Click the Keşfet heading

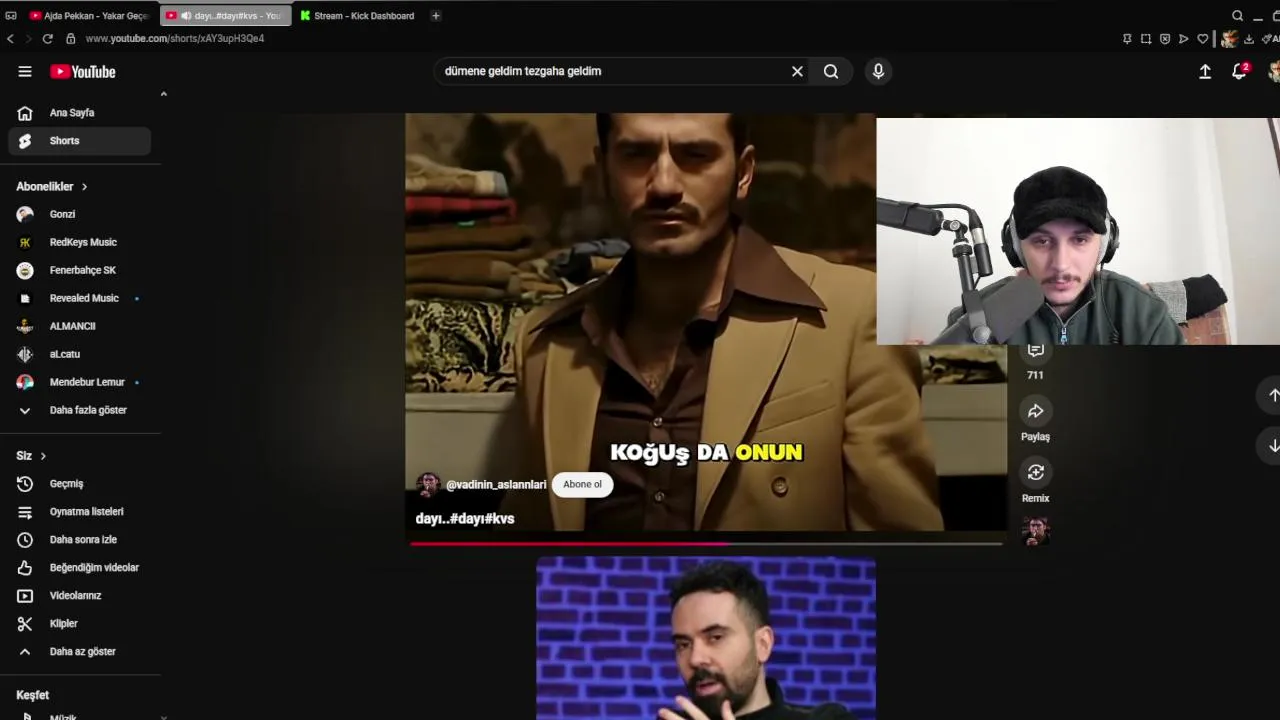coord(32,695)
